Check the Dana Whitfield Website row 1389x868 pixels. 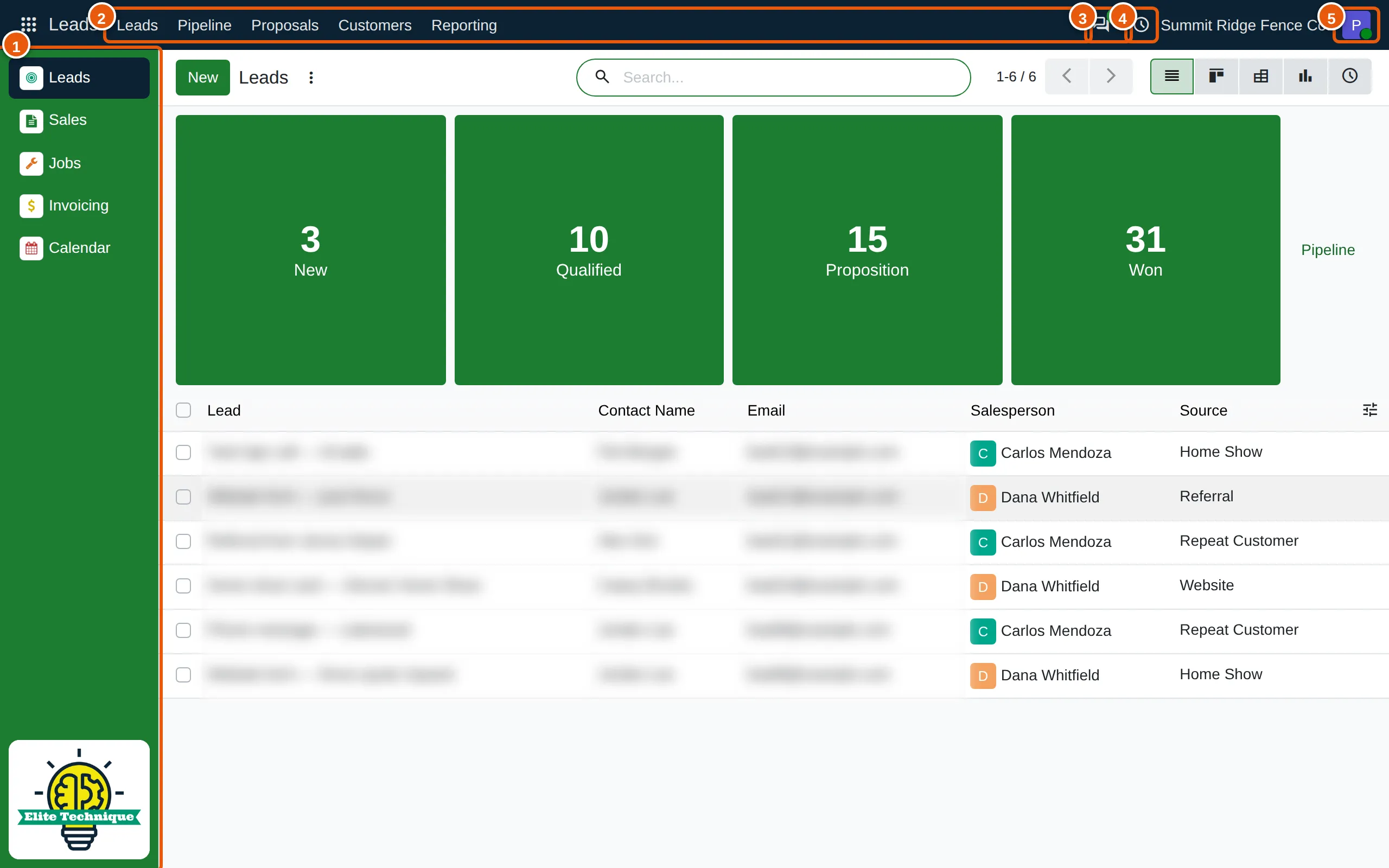click(183, 585)
